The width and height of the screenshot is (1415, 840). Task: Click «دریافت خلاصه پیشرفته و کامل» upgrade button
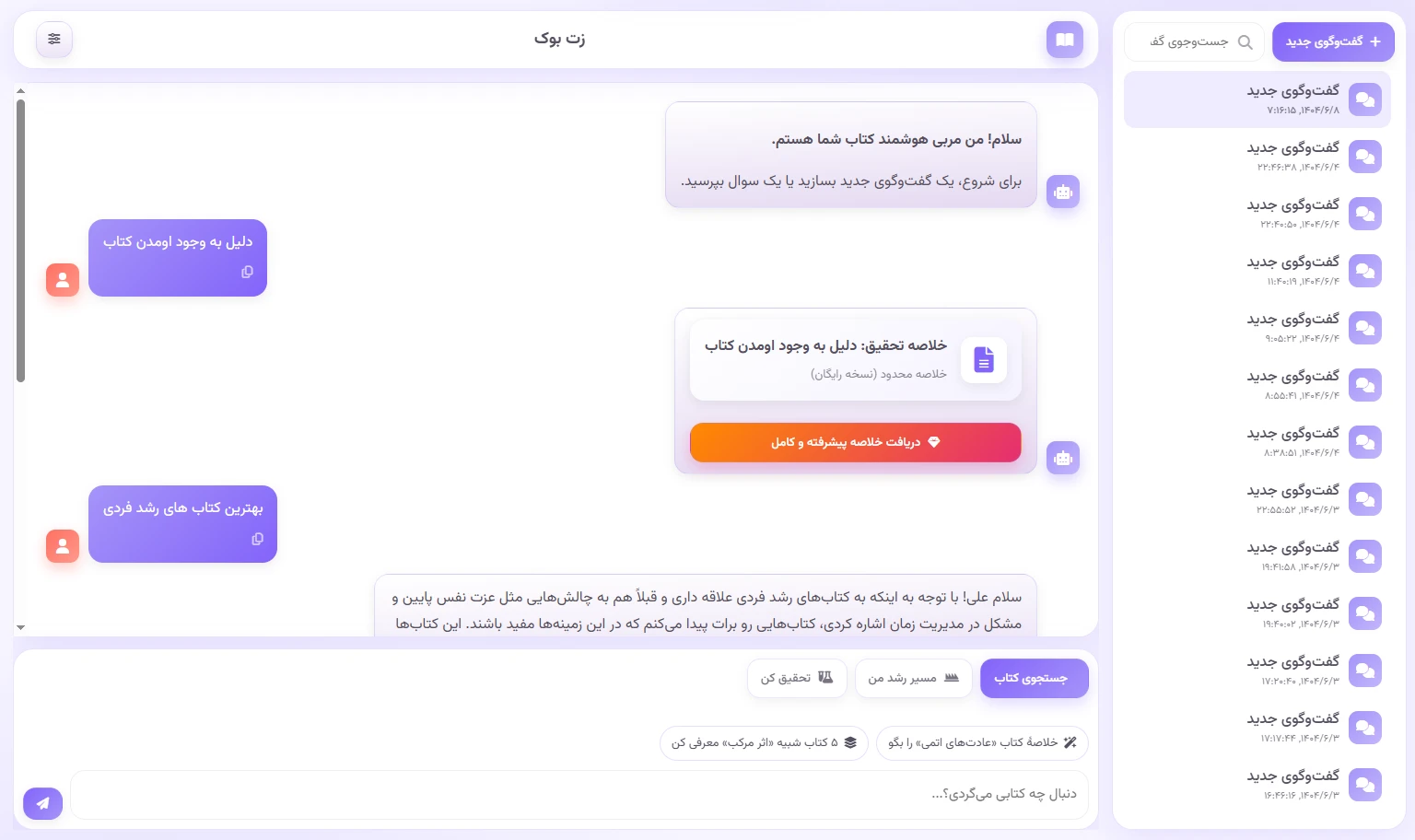click(855, 442)
